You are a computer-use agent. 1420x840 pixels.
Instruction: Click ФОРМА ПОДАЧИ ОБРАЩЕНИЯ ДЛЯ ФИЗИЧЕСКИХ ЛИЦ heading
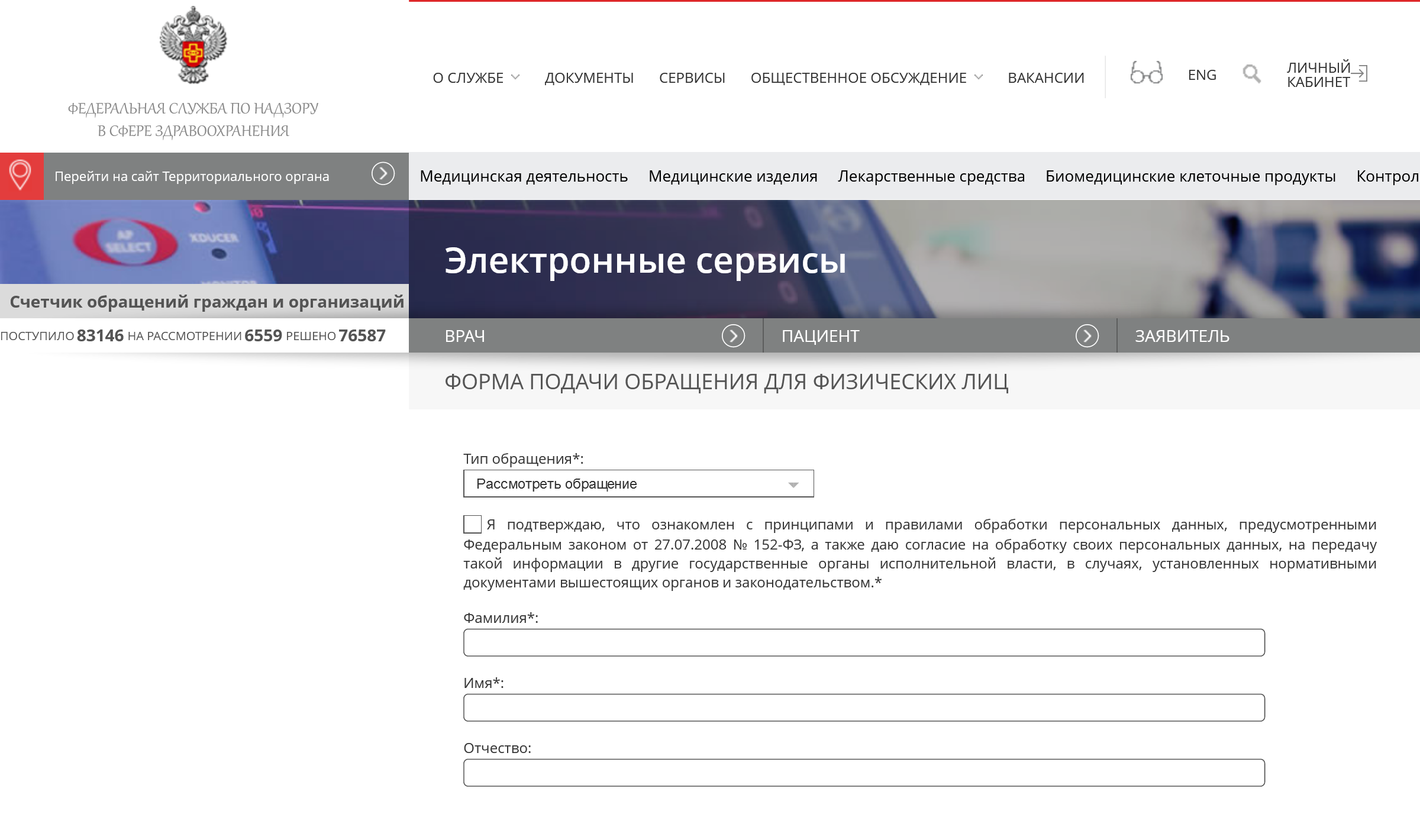tap(727, 382)
